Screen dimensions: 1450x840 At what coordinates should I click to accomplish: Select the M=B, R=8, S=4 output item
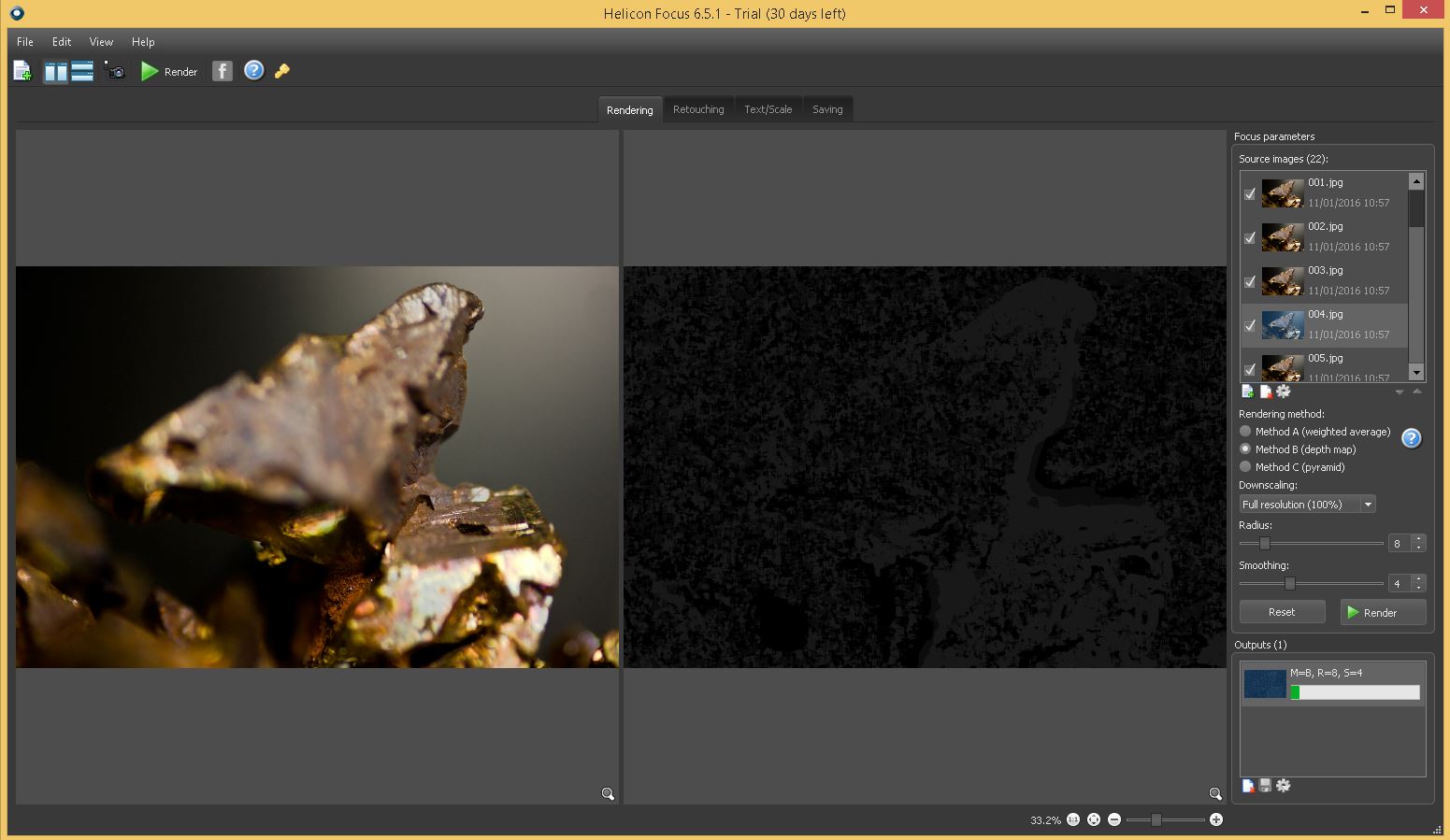1333,683
